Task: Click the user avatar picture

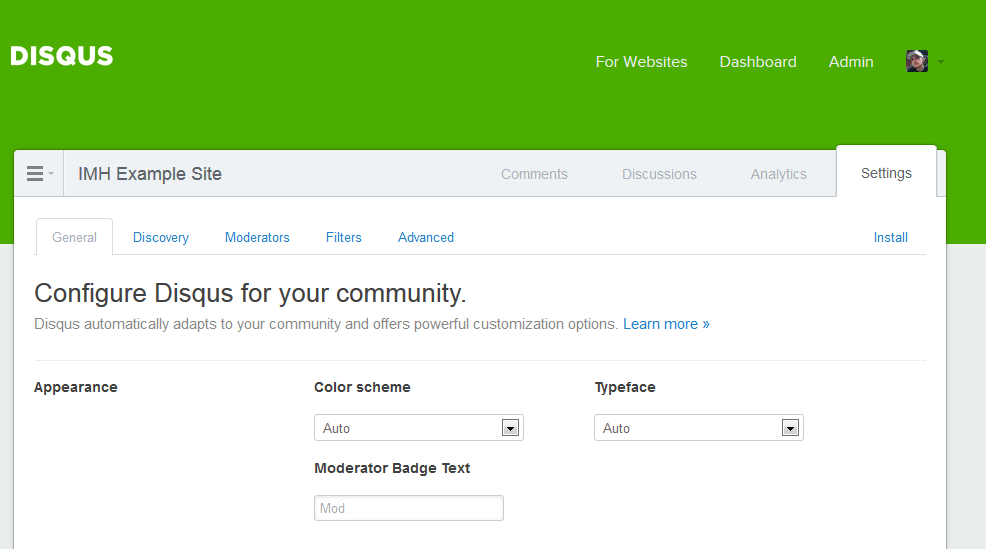Action: tap(916, 62)
